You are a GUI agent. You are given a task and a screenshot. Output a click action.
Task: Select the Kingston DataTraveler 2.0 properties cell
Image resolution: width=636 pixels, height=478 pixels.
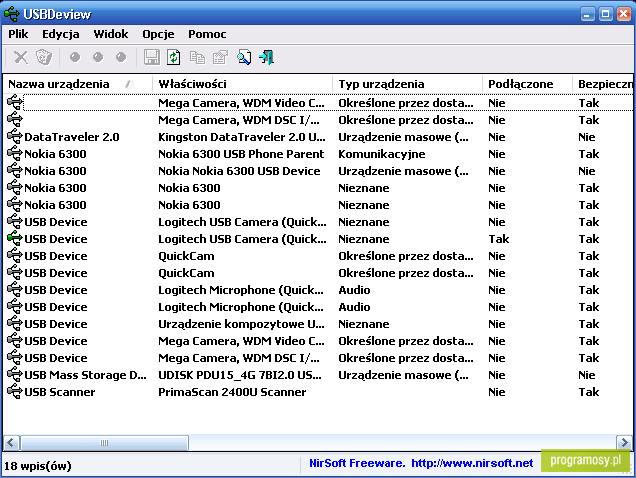tap(242, 137)
